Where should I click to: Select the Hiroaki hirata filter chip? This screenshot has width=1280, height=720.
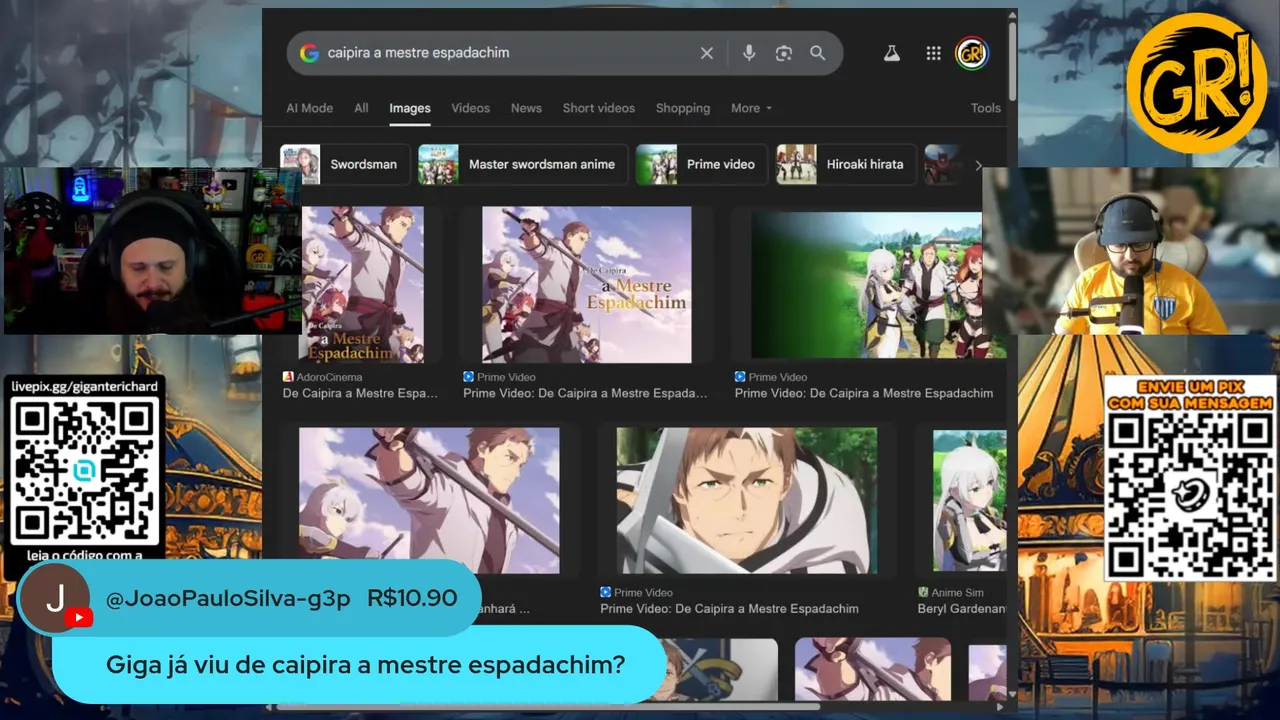coord(845,164)
